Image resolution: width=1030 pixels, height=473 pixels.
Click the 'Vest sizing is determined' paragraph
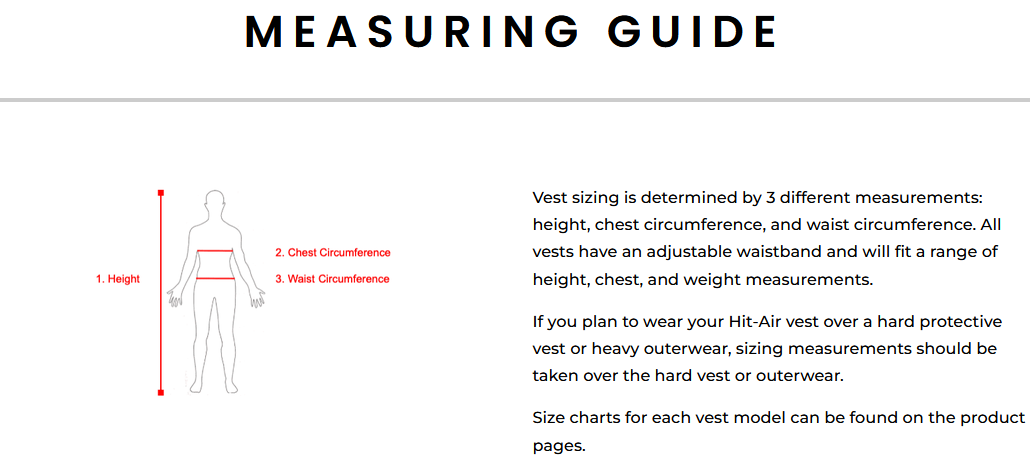point(767,238)
